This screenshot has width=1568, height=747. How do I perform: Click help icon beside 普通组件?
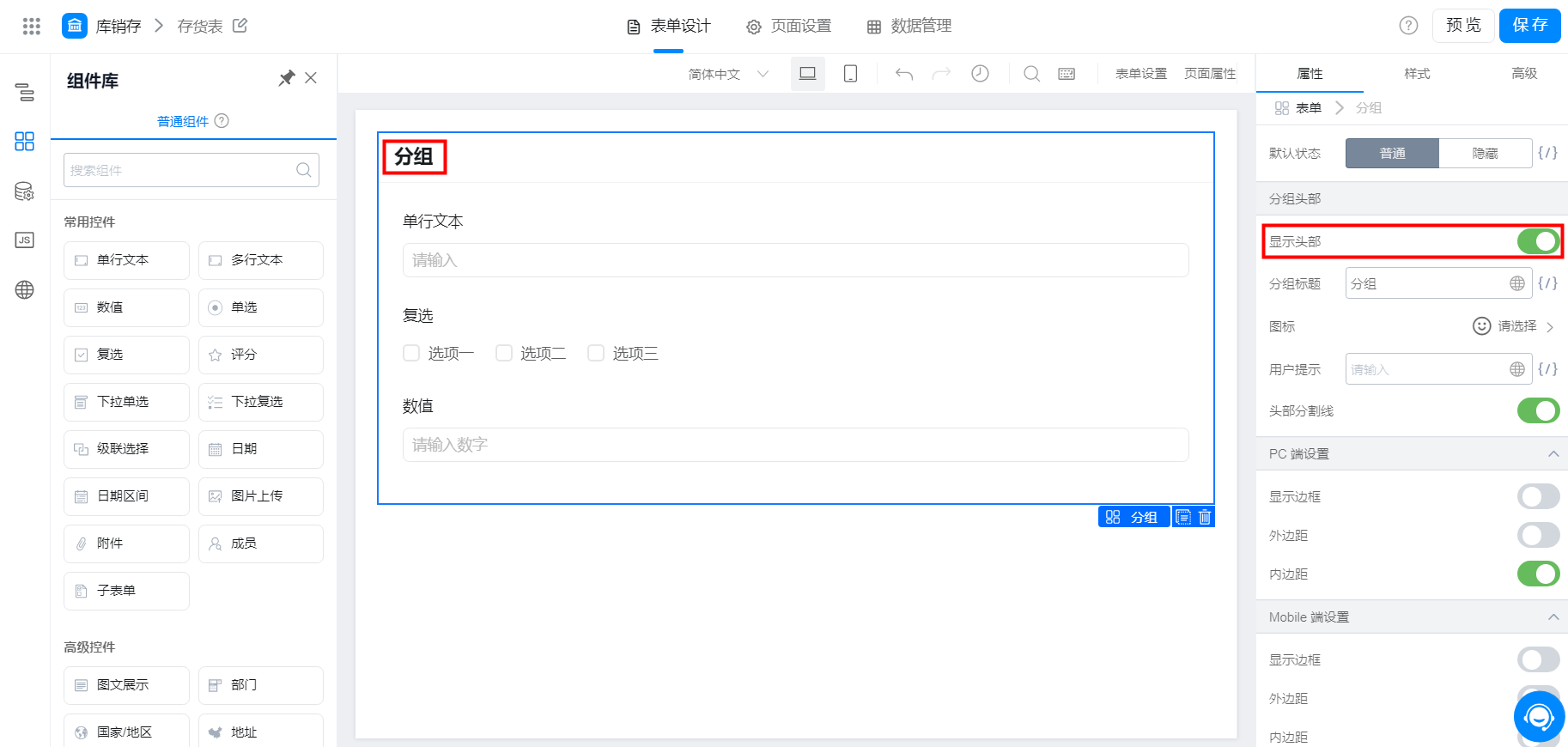[x=222, y=121]
